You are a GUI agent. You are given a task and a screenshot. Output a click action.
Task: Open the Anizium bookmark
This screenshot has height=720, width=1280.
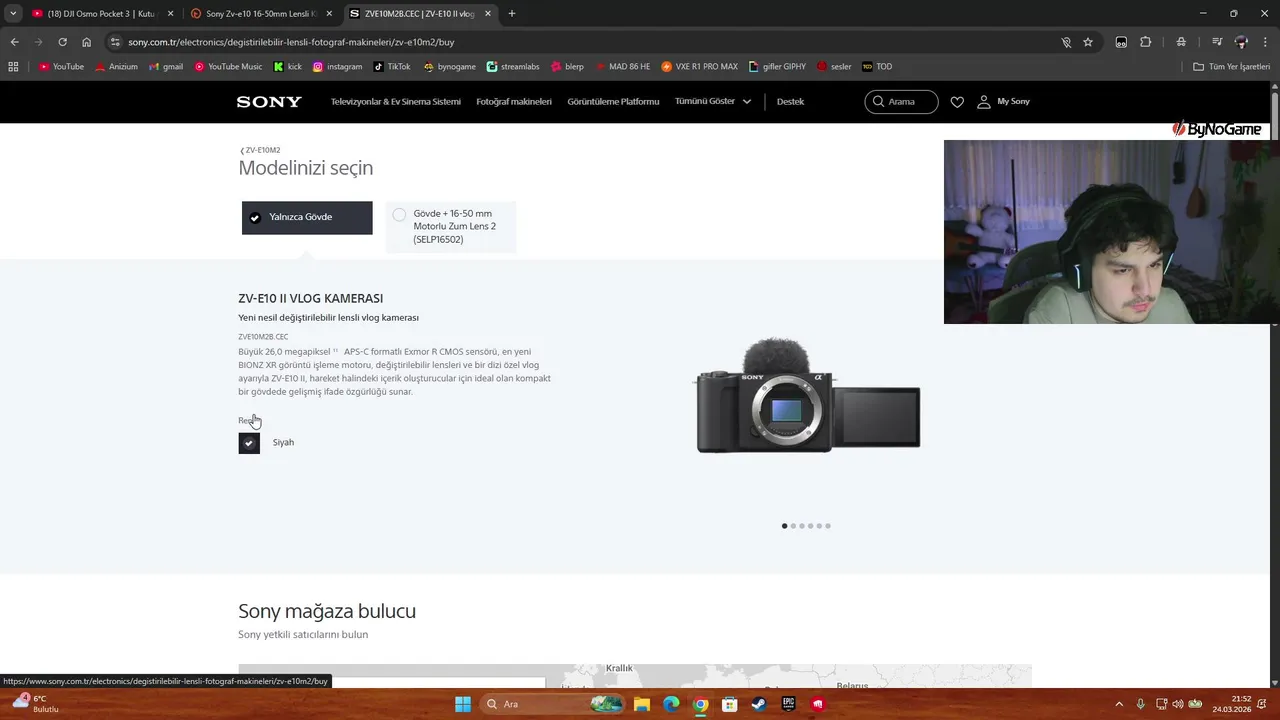[x=116, y=67]
